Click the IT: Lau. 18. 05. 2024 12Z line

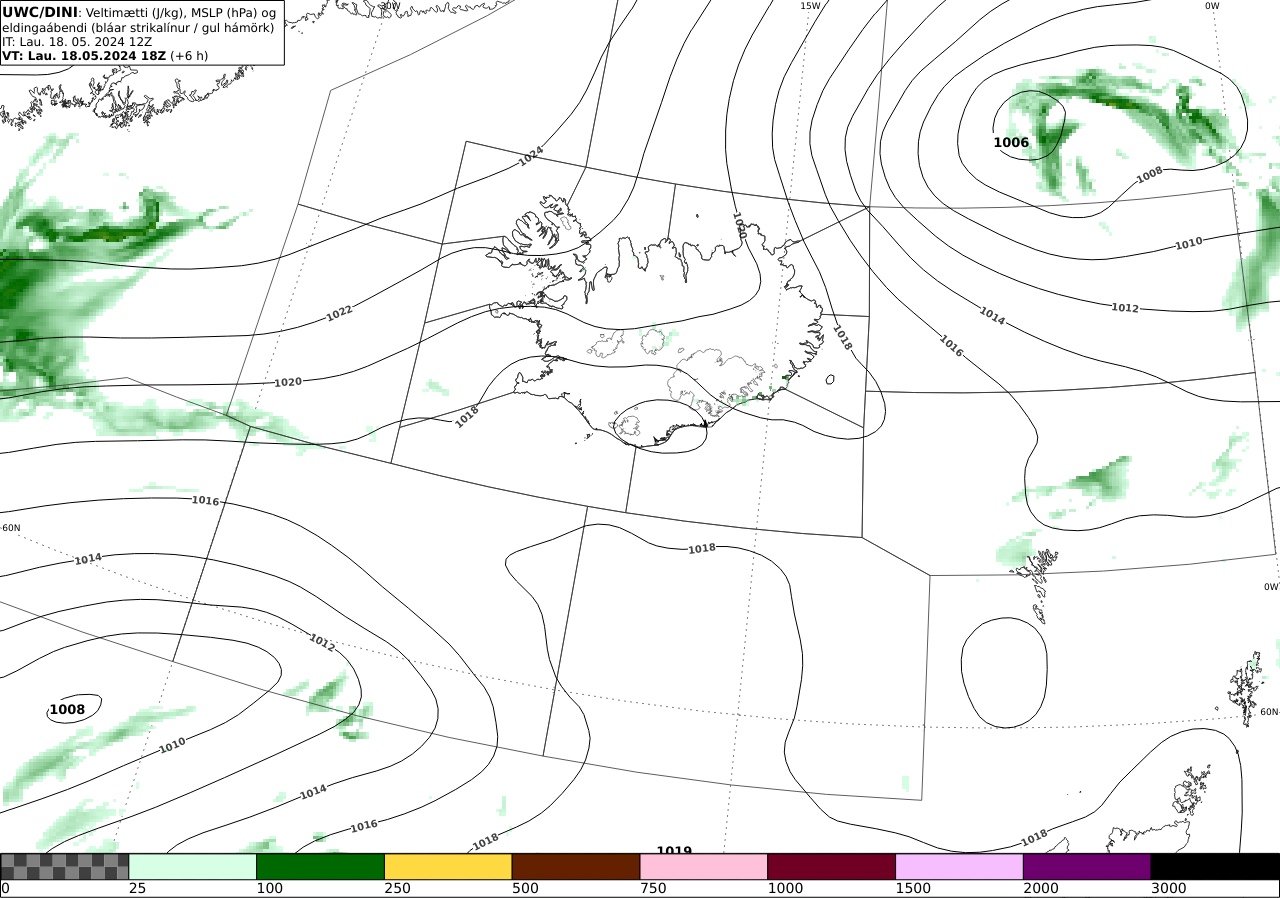pyautogui.click(x=77, y=42)
